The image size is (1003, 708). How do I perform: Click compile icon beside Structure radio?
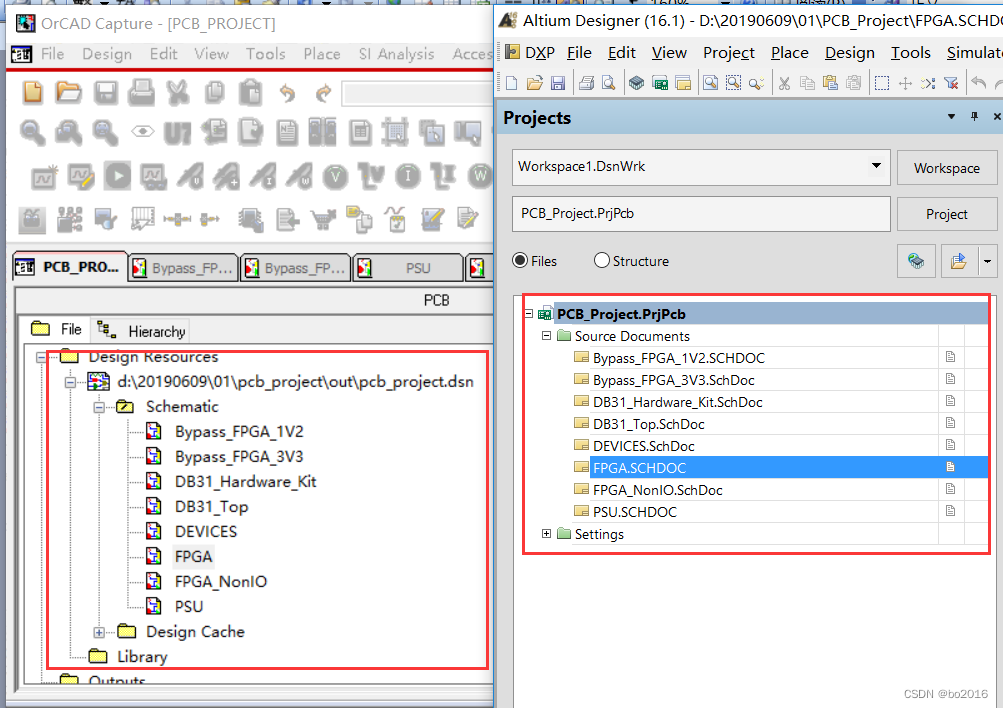[x=916, y=261]
